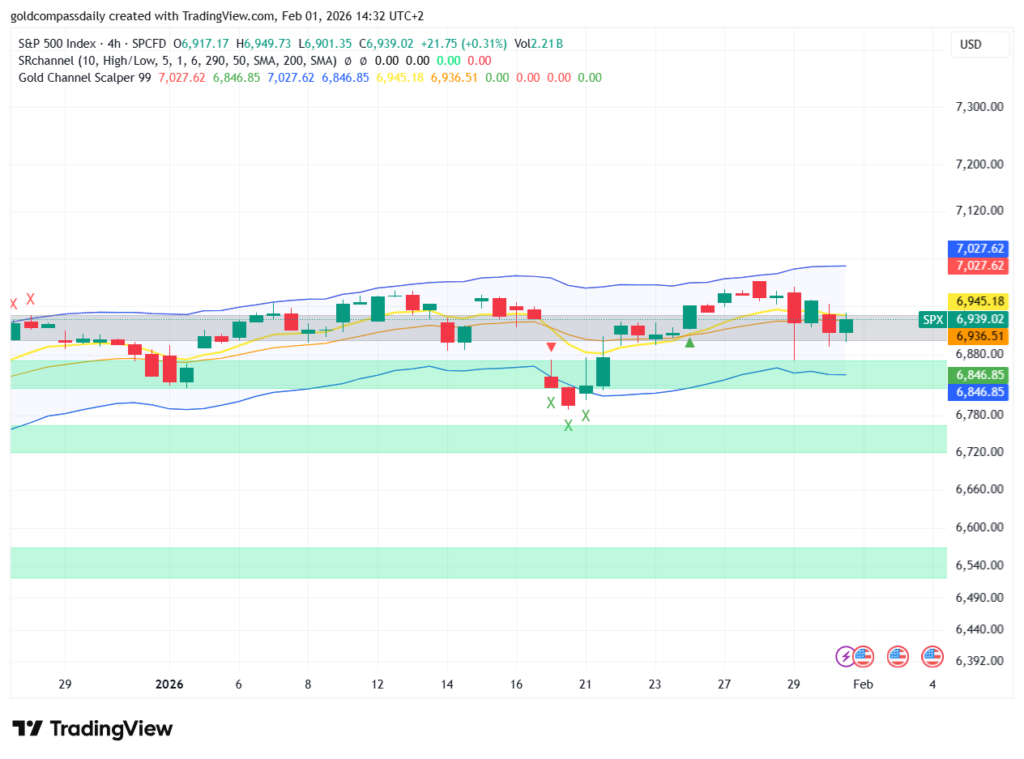Screen dimensions: 1024x759
Task: Click the SPX price label on the axis
Action: pyautogui.click(x=932, y=320)
